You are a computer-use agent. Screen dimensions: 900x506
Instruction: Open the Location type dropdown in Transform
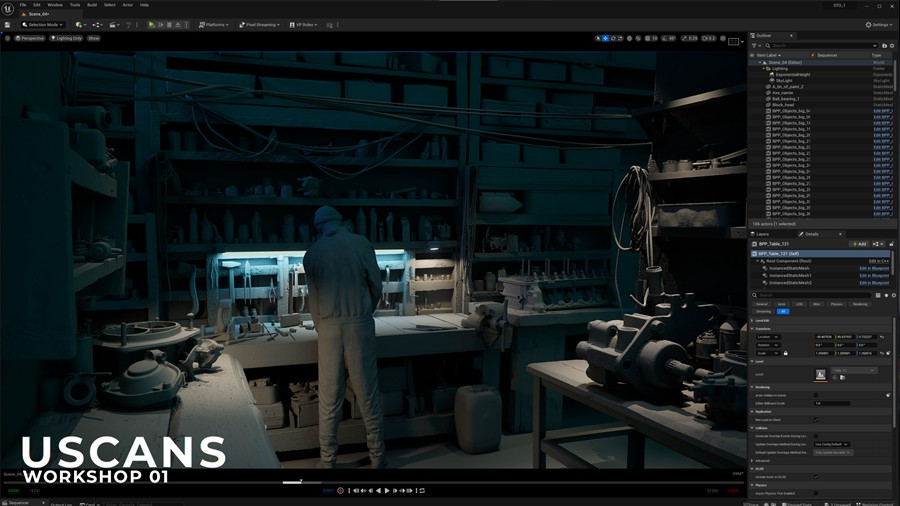click(768, 337)
